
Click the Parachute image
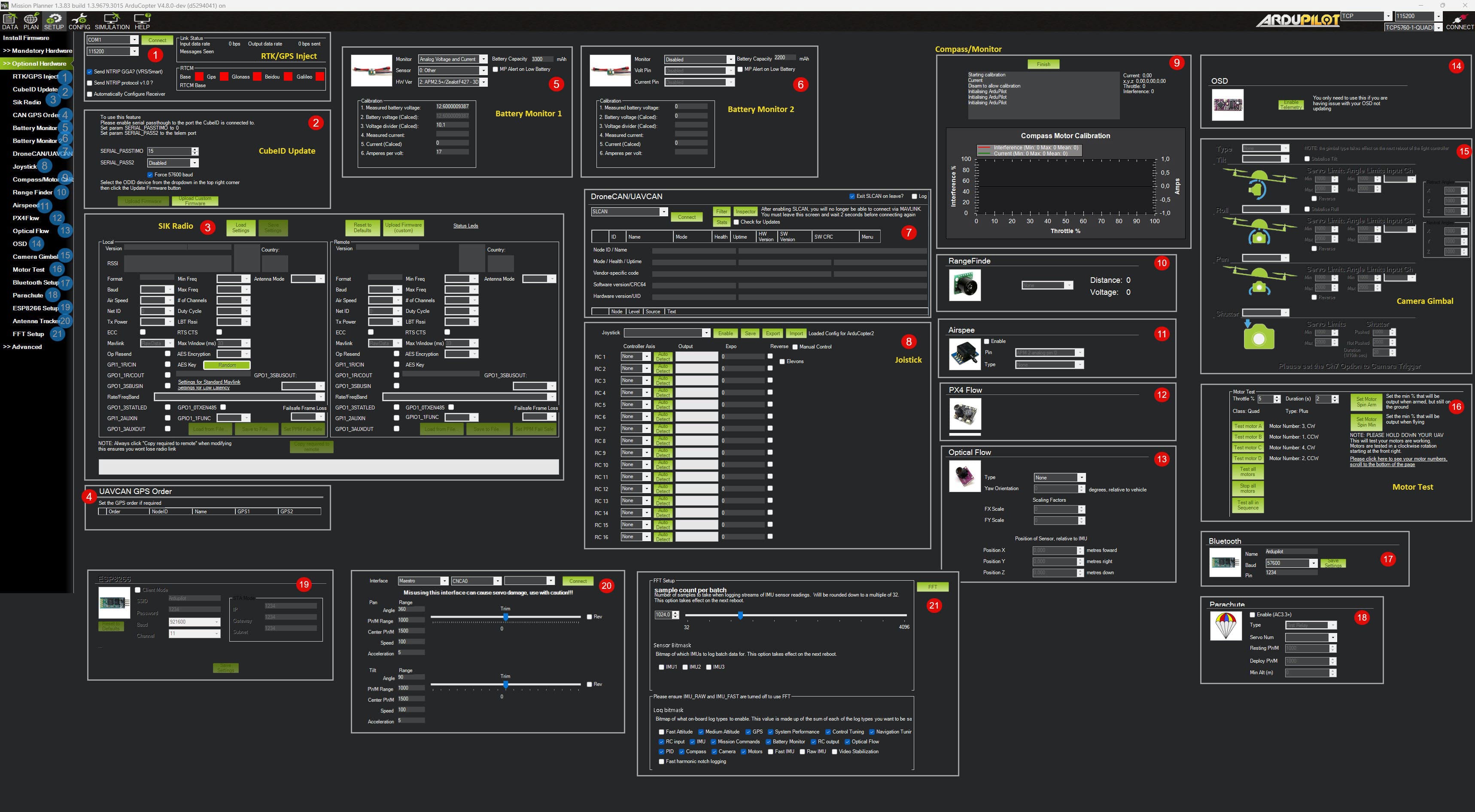pyautogui.click(x=1226, y=625)
